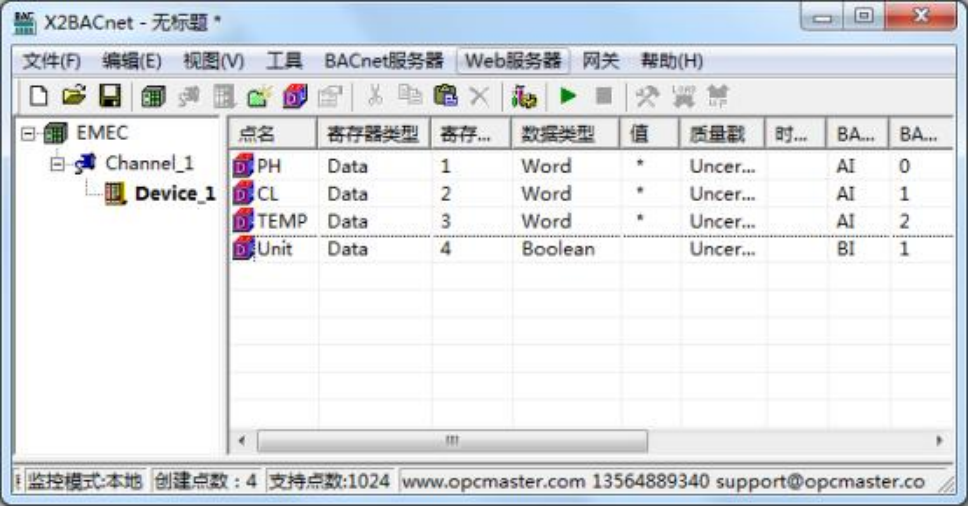Click the EMEC server tree icon
Image resolution: width=969 pixels, height=507 pixels.
coord(56,133)
